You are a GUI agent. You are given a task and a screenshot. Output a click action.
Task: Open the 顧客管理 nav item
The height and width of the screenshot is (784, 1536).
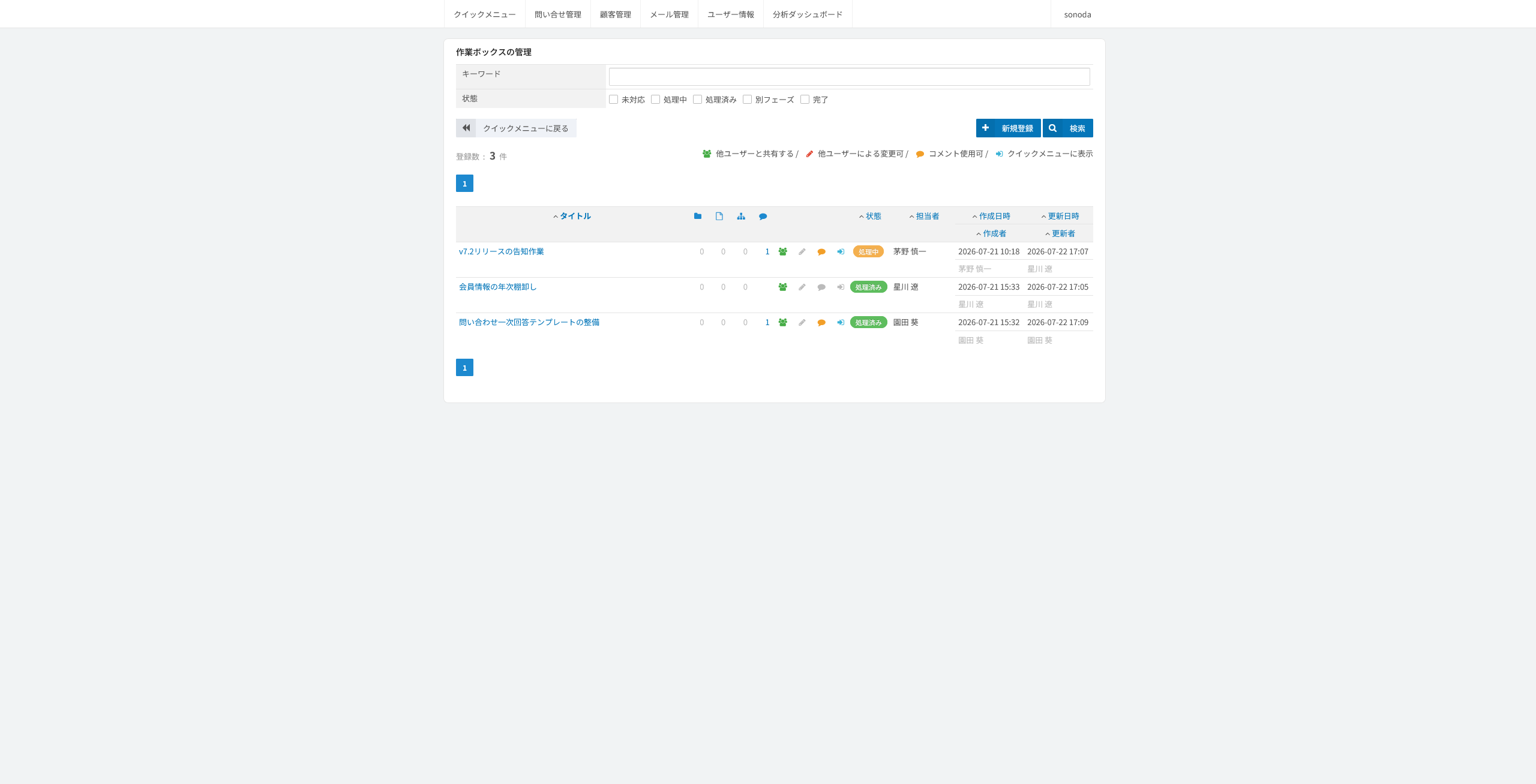tap(616, 14)
